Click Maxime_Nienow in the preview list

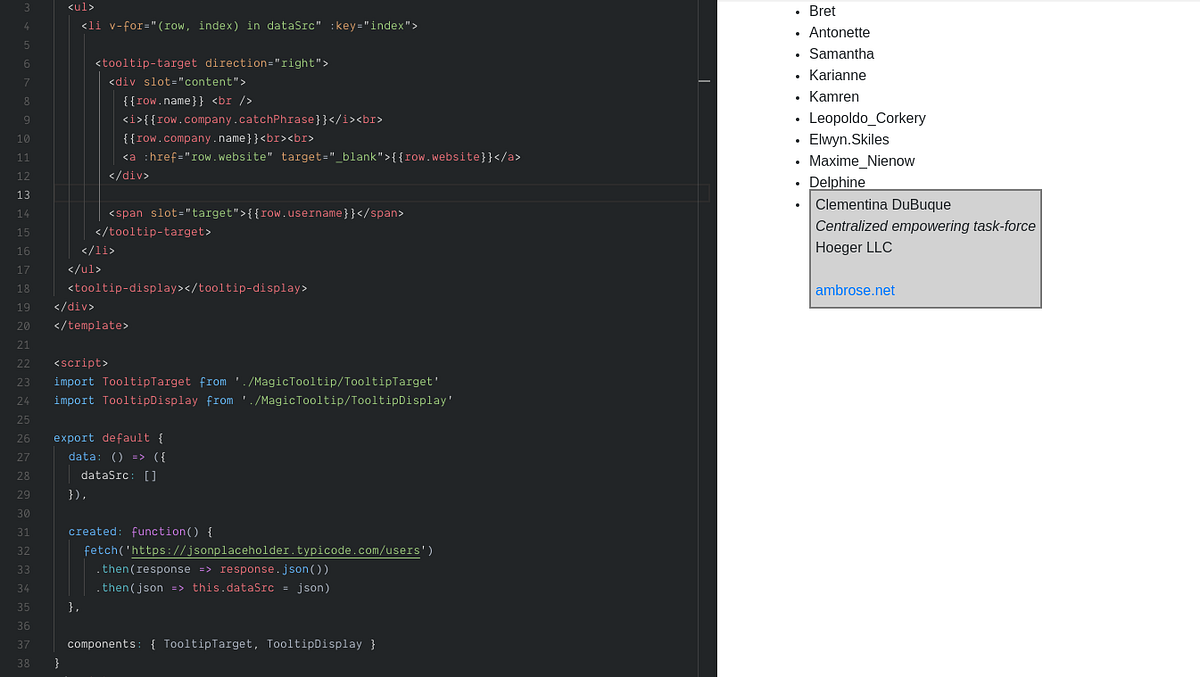[861, 160]
